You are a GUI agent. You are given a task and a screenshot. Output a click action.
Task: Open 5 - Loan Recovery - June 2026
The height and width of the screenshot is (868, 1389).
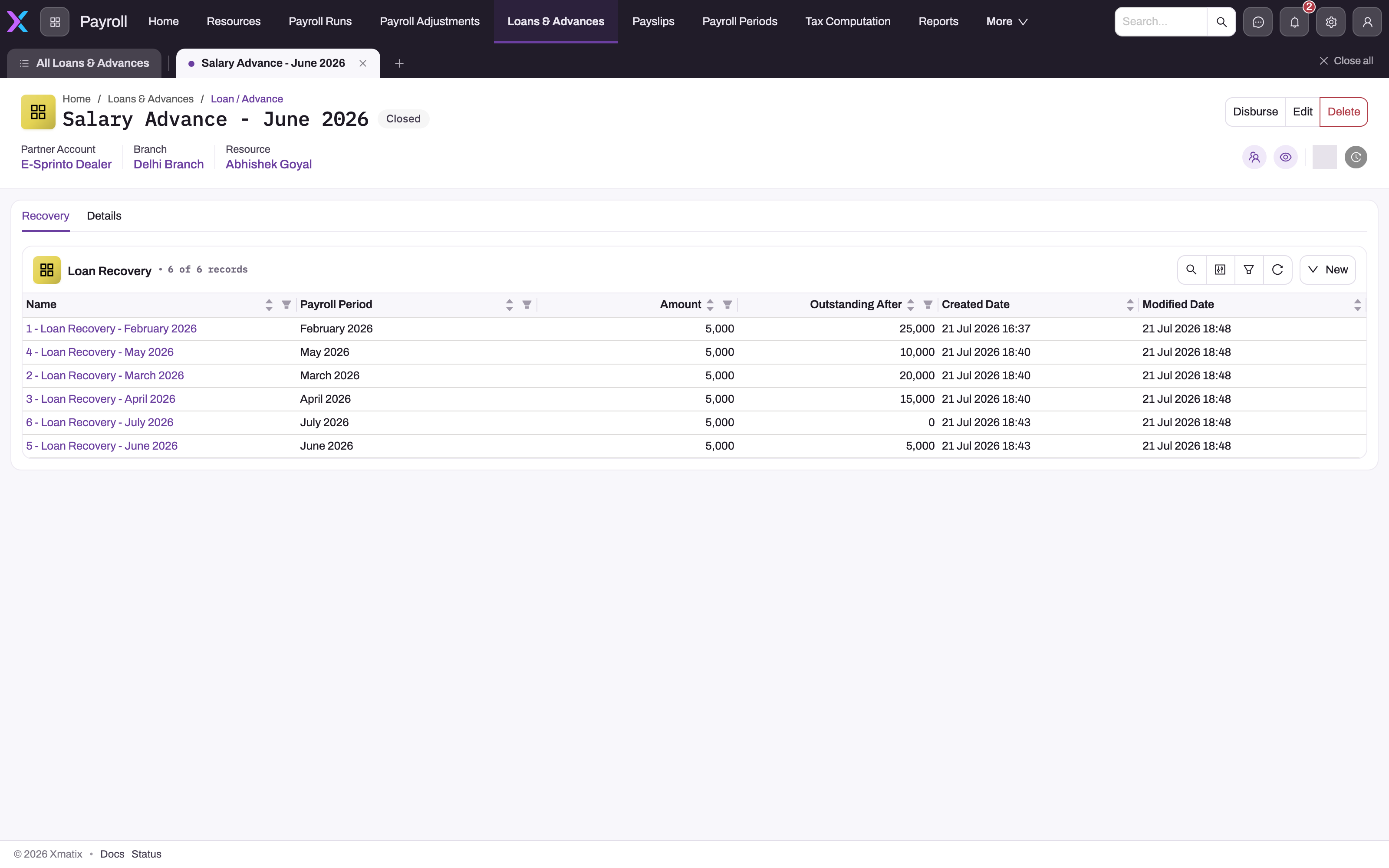[102, 446]
